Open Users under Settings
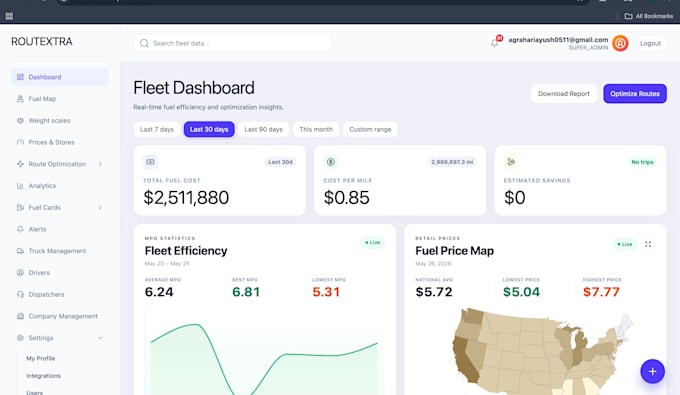The width and height of the screenshot is (680, 395). [x=35, y=392]
